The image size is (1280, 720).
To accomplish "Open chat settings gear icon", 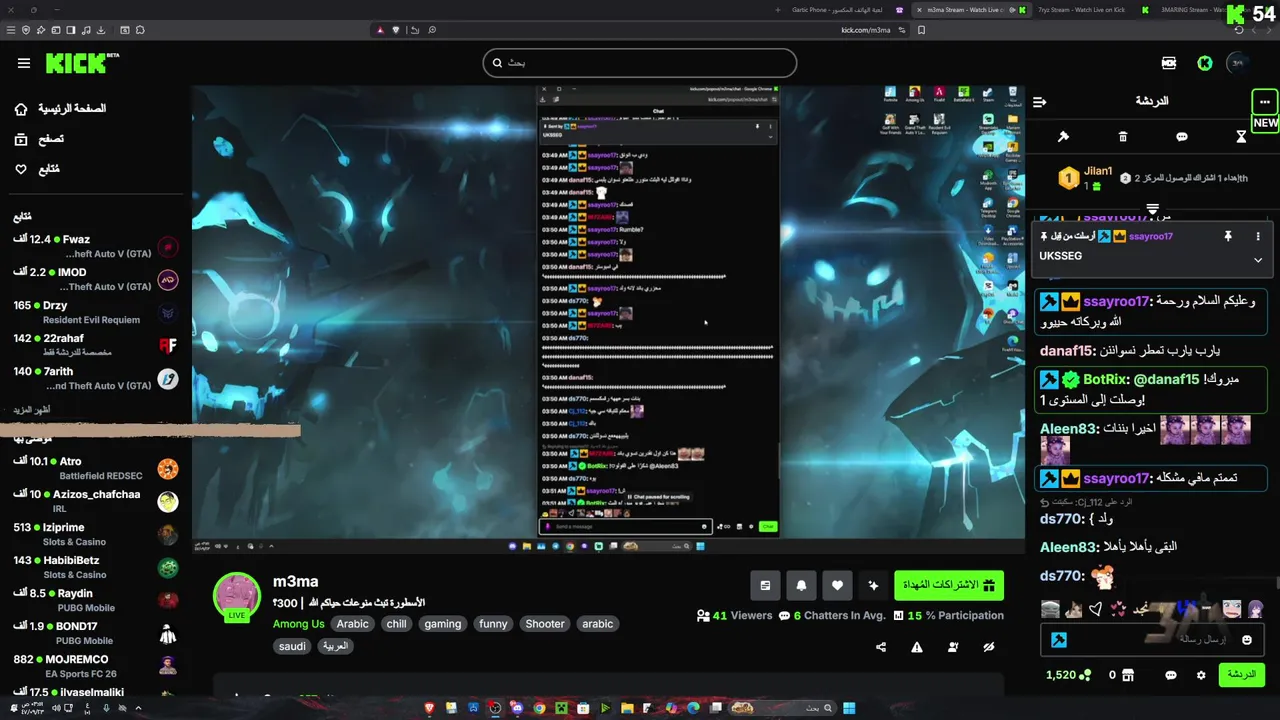I will [1201, 675].
